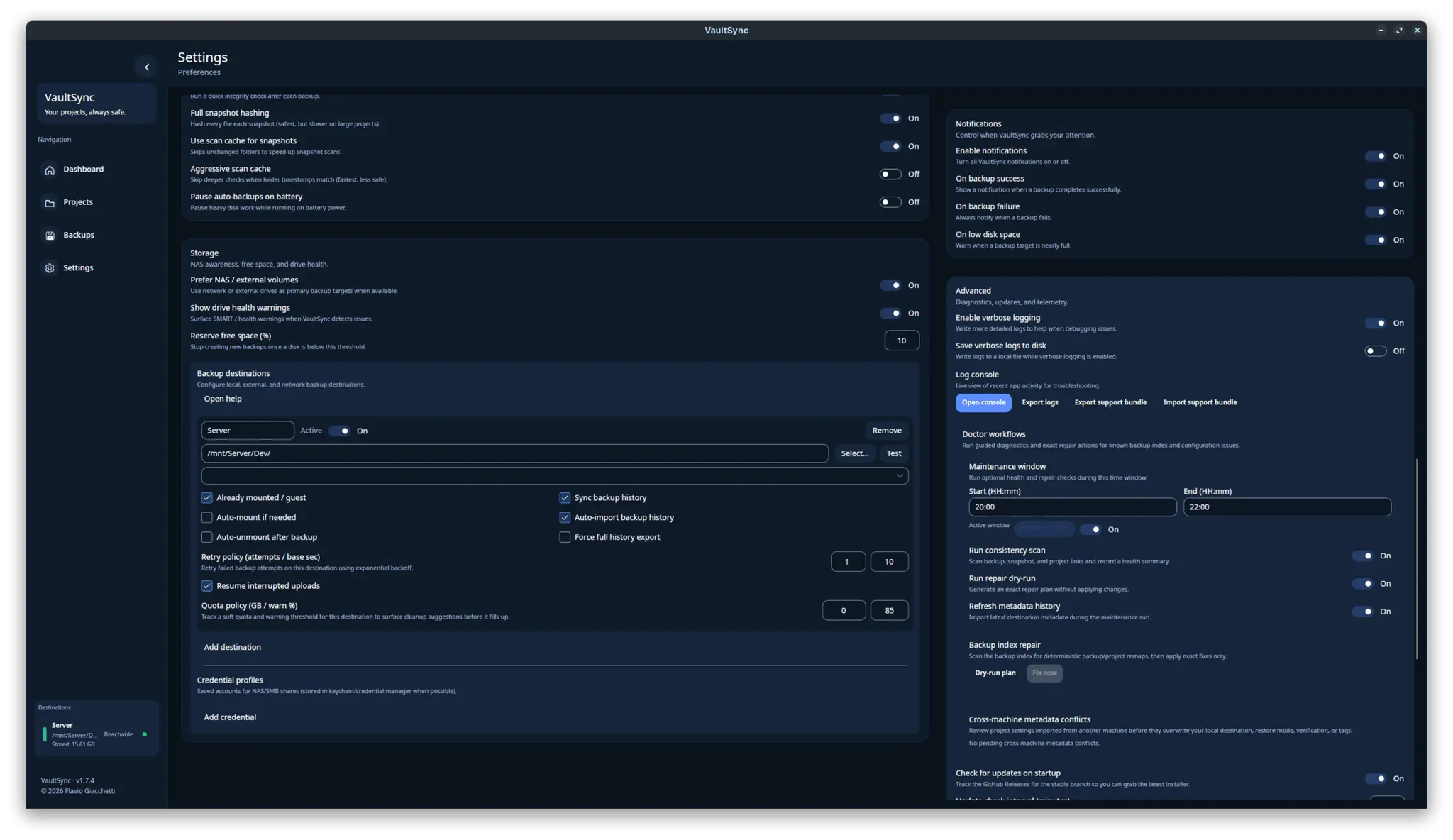
Task: Toggle maintenance Active window switch
Action: click(x=1090, y=529)
